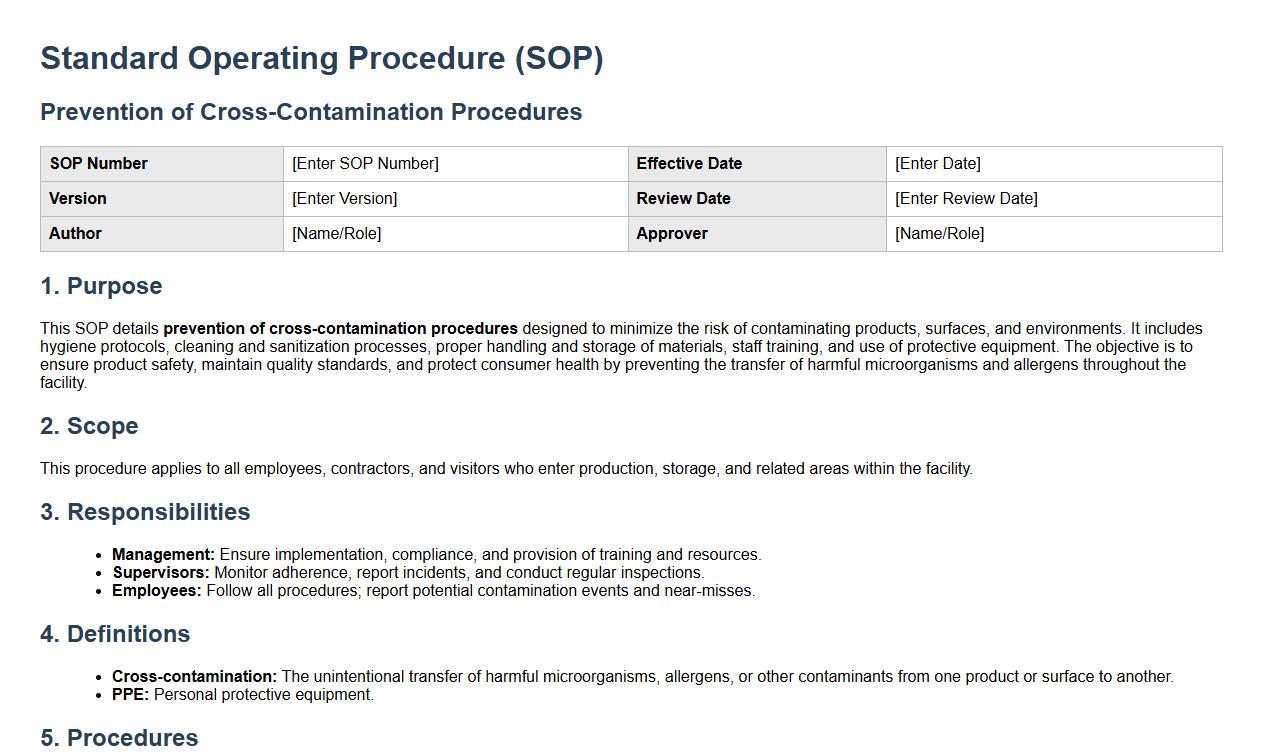
Task: Click the Cross-contamination definition term
Action: [194, 677]
